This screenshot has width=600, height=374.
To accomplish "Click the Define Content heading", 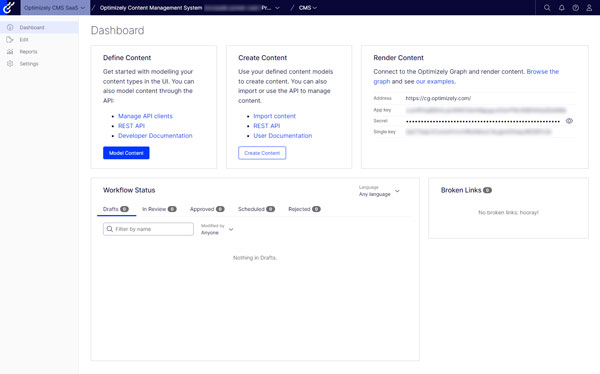I will [x=127, y=58].
